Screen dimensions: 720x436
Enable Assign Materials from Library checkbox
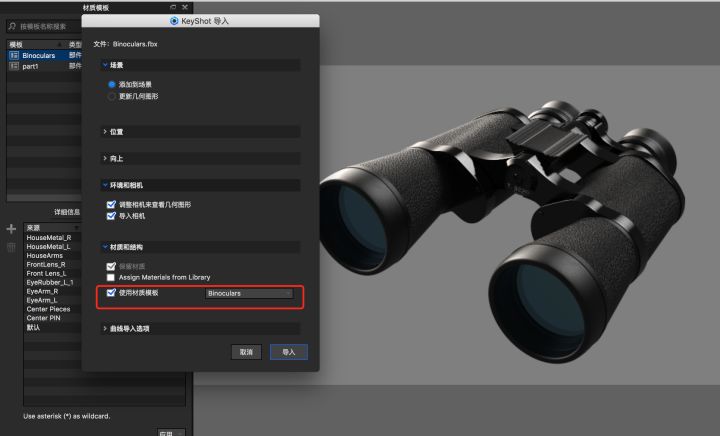pyautogui.click(x=111, y=277)
